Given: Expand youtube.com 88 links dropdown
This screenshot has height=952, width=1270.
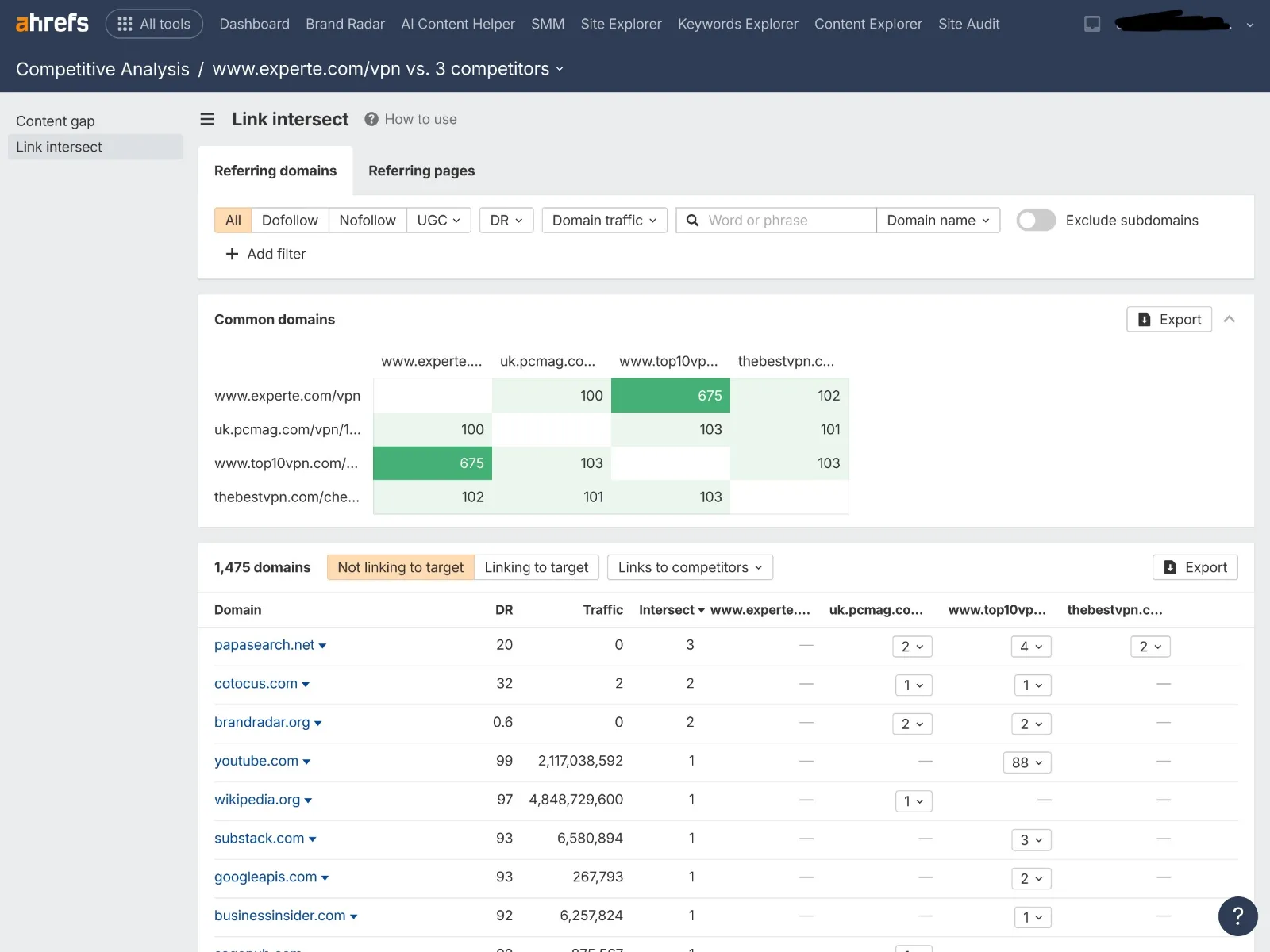Looking at the screenshot, I should [x=1027, y=762].
